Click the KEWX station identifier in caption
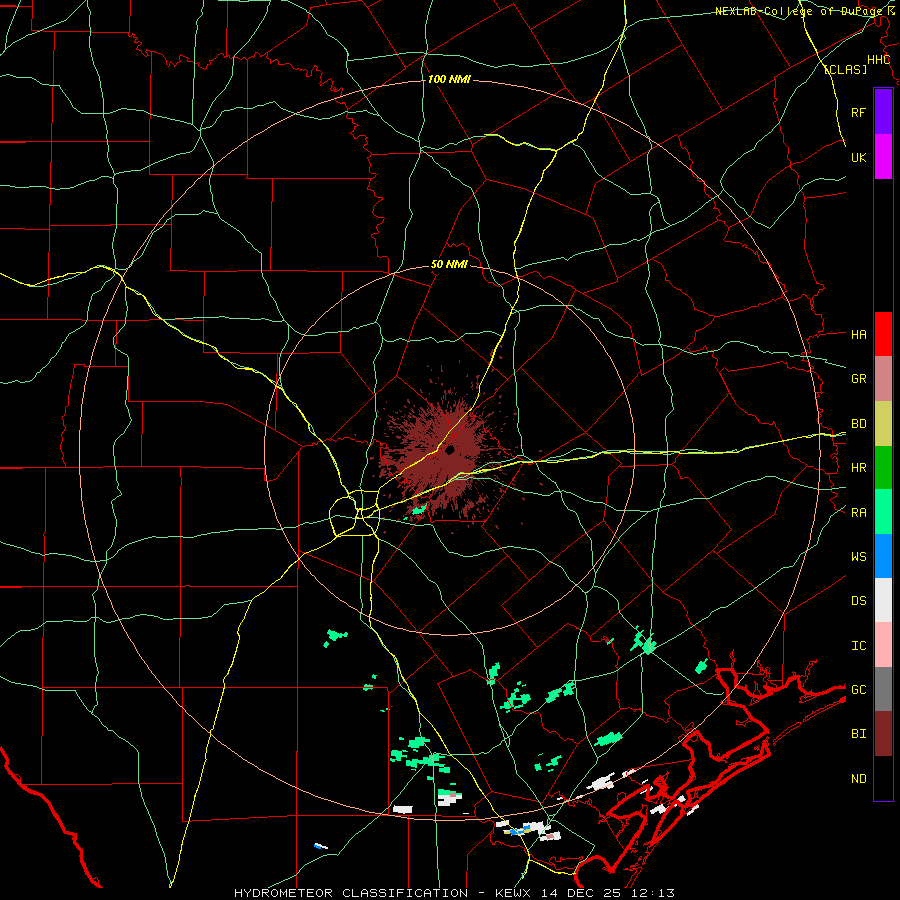900x900 pixels. click(x=514, y=893)
